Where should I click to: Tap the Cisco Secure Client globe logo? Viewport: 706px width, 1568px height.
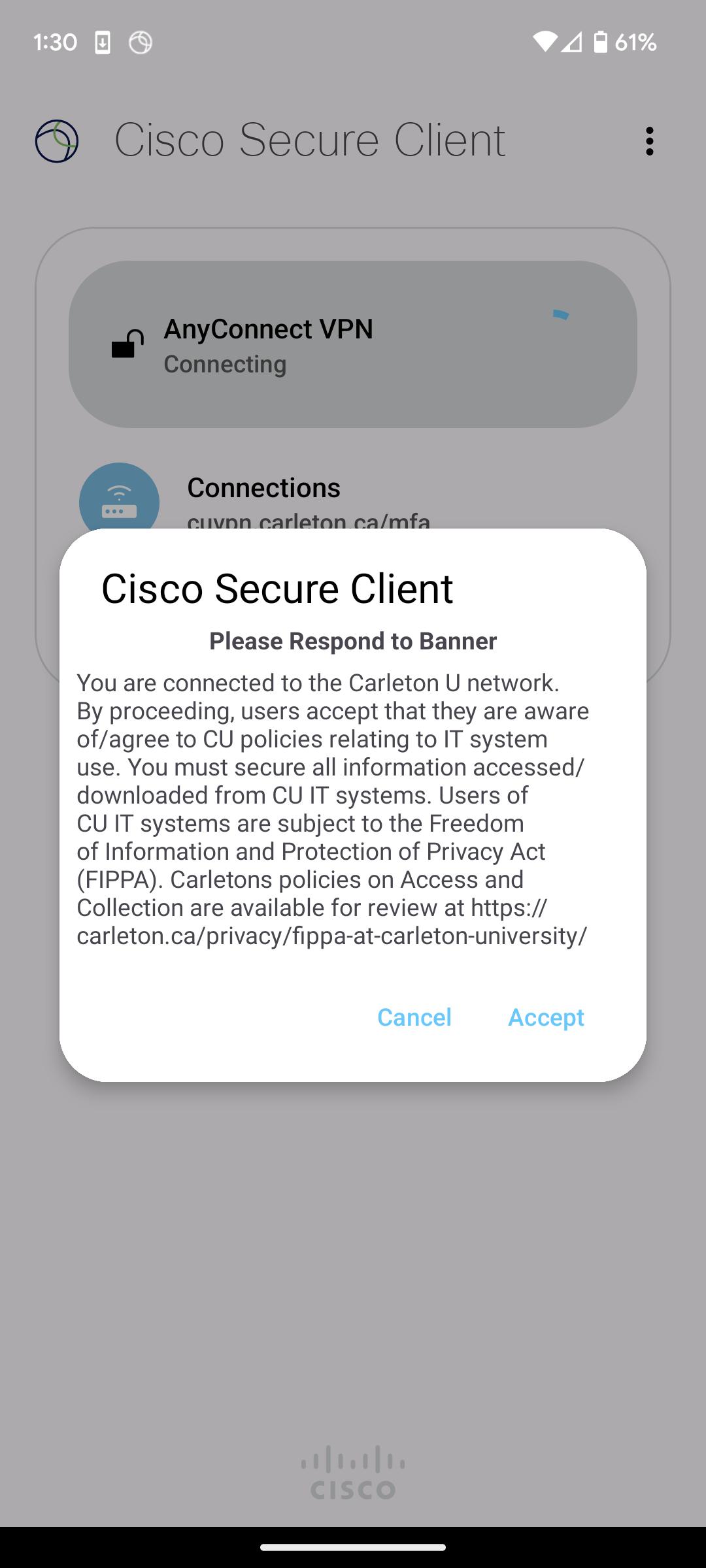[57, 141]
